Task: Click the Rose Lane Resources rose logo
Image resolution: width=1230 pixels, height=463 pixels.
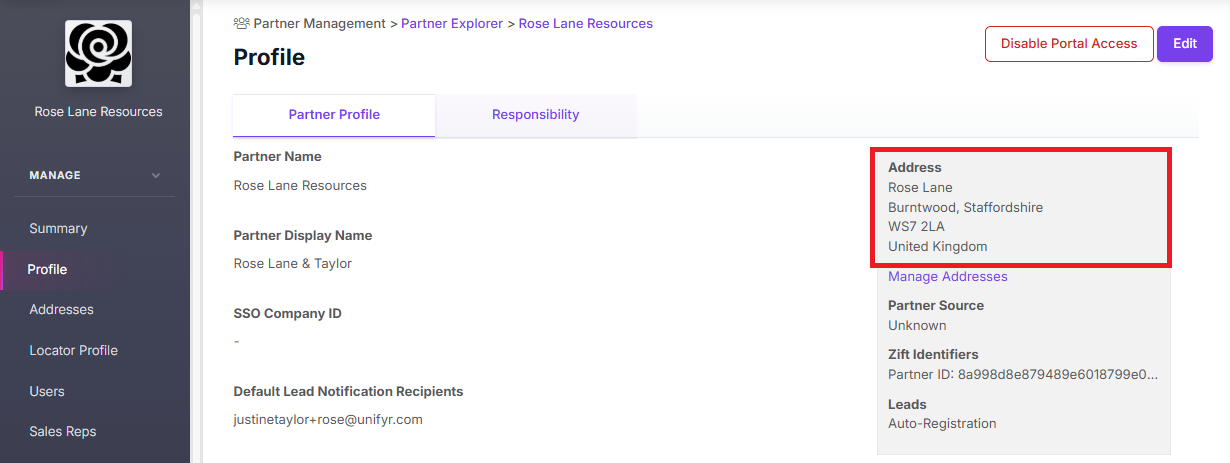Action: (x=98, y=53)
